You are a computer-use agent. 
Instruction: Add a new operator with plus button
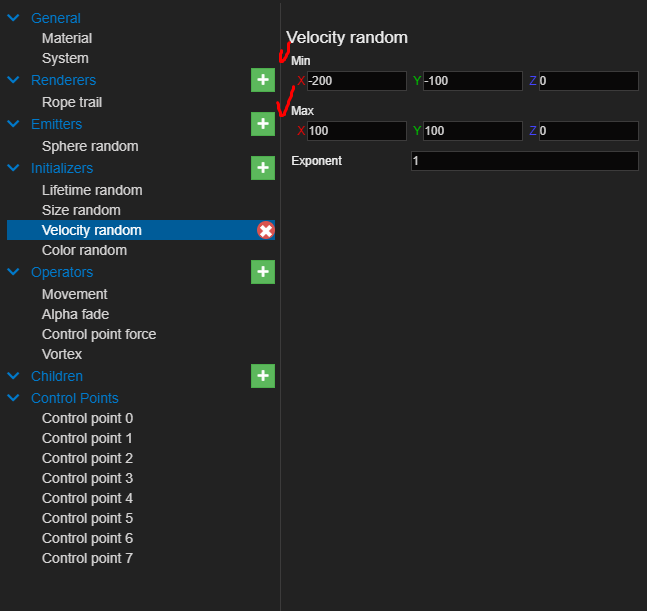click(262, 272)
